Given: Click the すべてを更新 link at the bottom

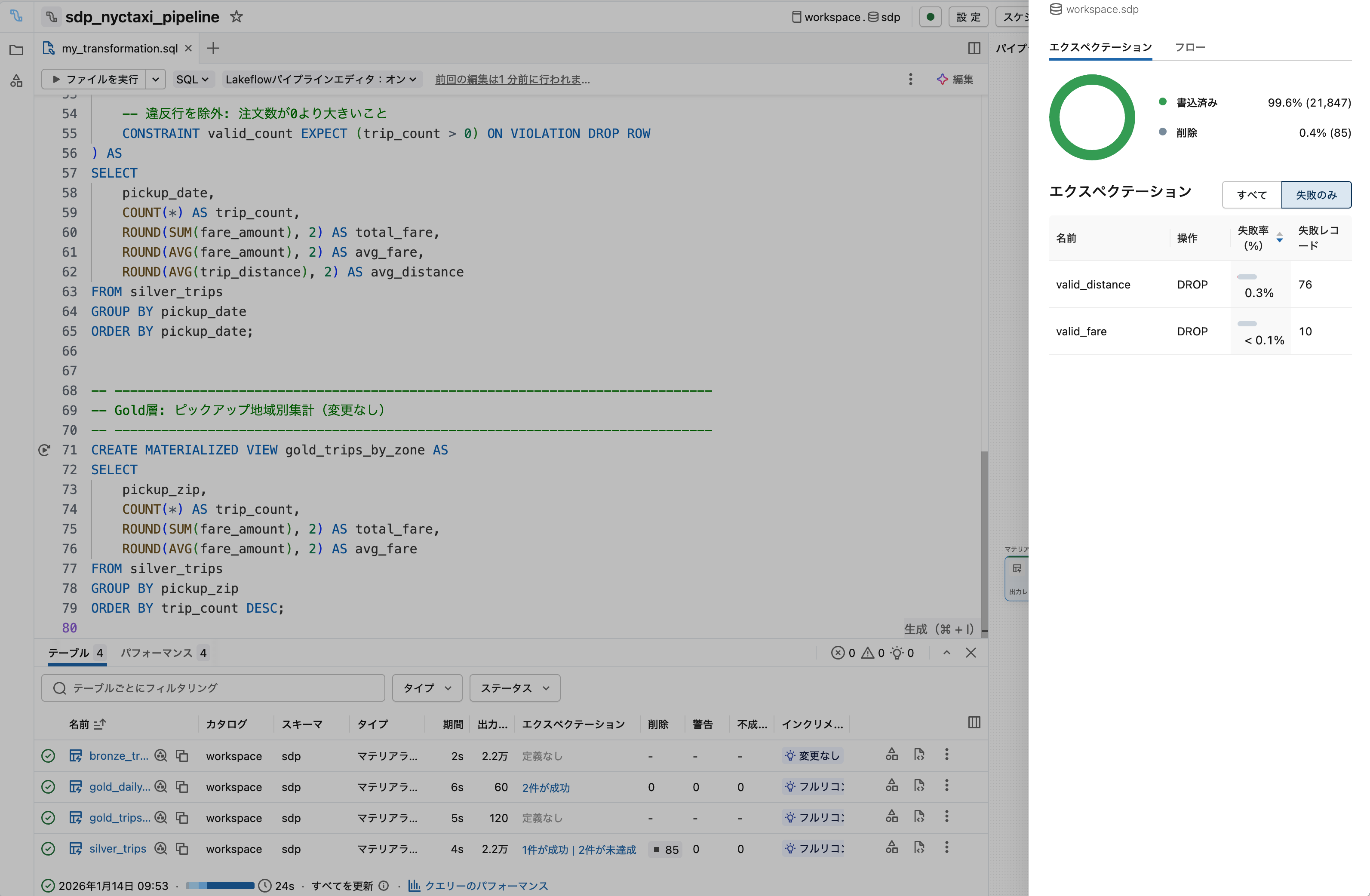Looking at the screenshot, I should tap(344, 886).
